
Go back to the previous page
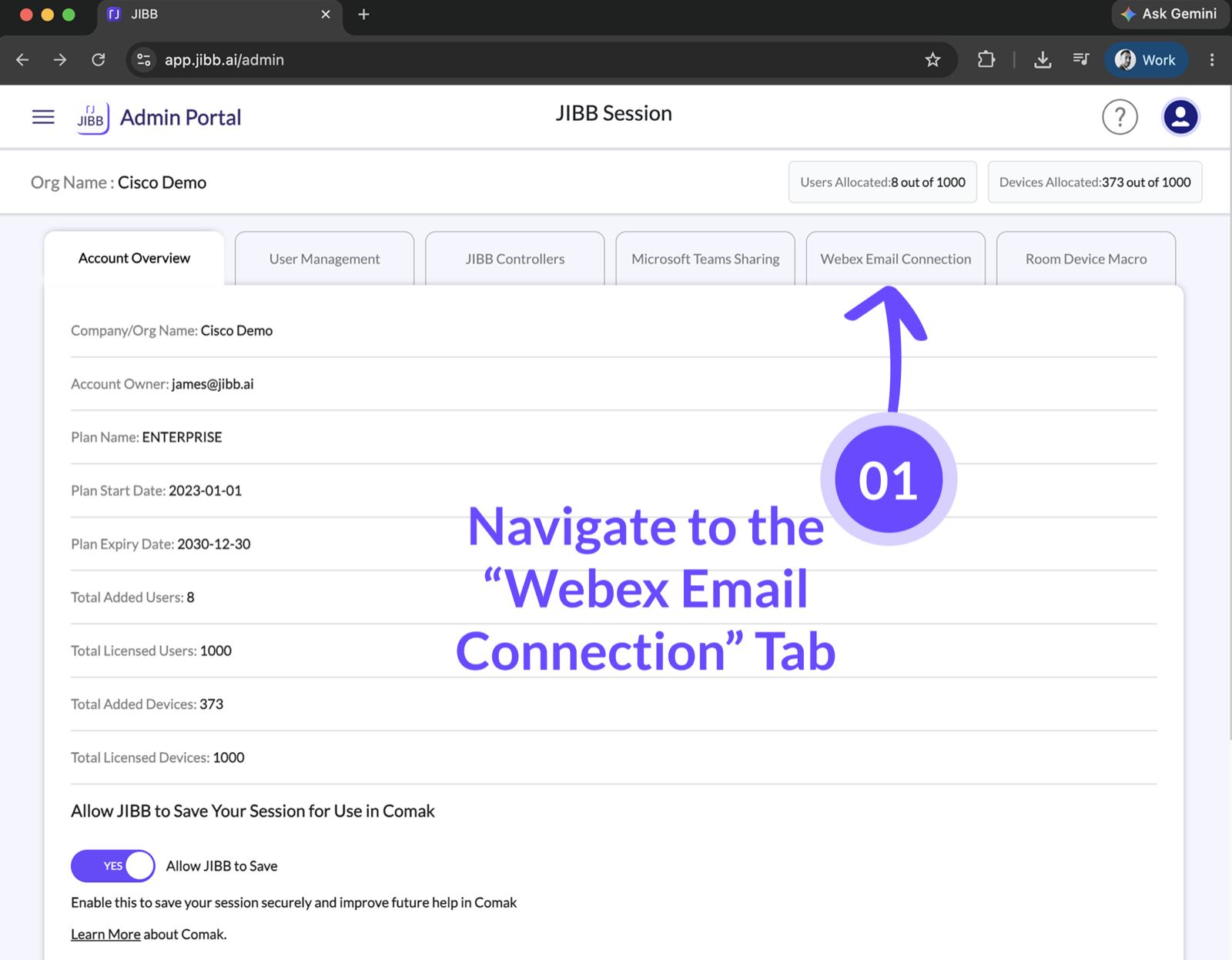click(22, 59)
